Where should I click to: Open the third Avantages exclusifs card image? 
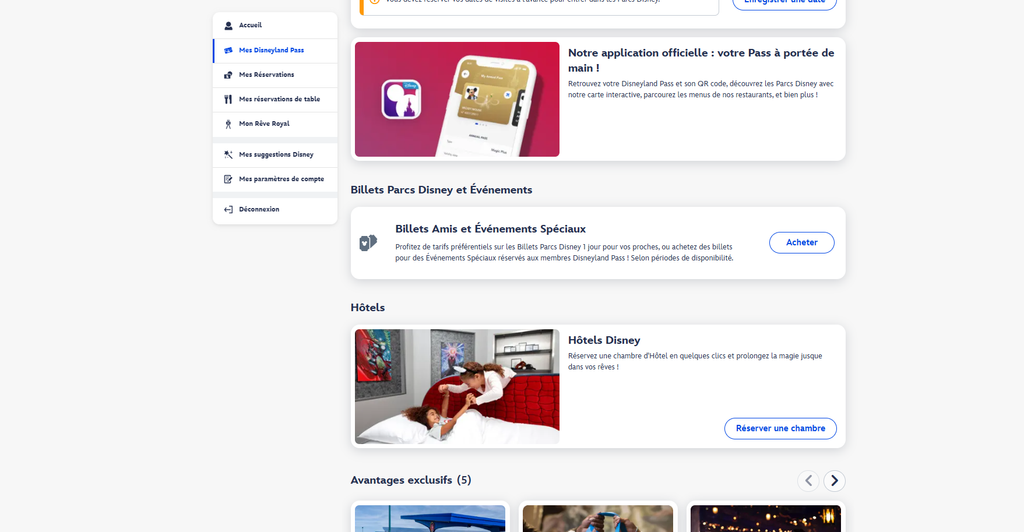(765, 518)
